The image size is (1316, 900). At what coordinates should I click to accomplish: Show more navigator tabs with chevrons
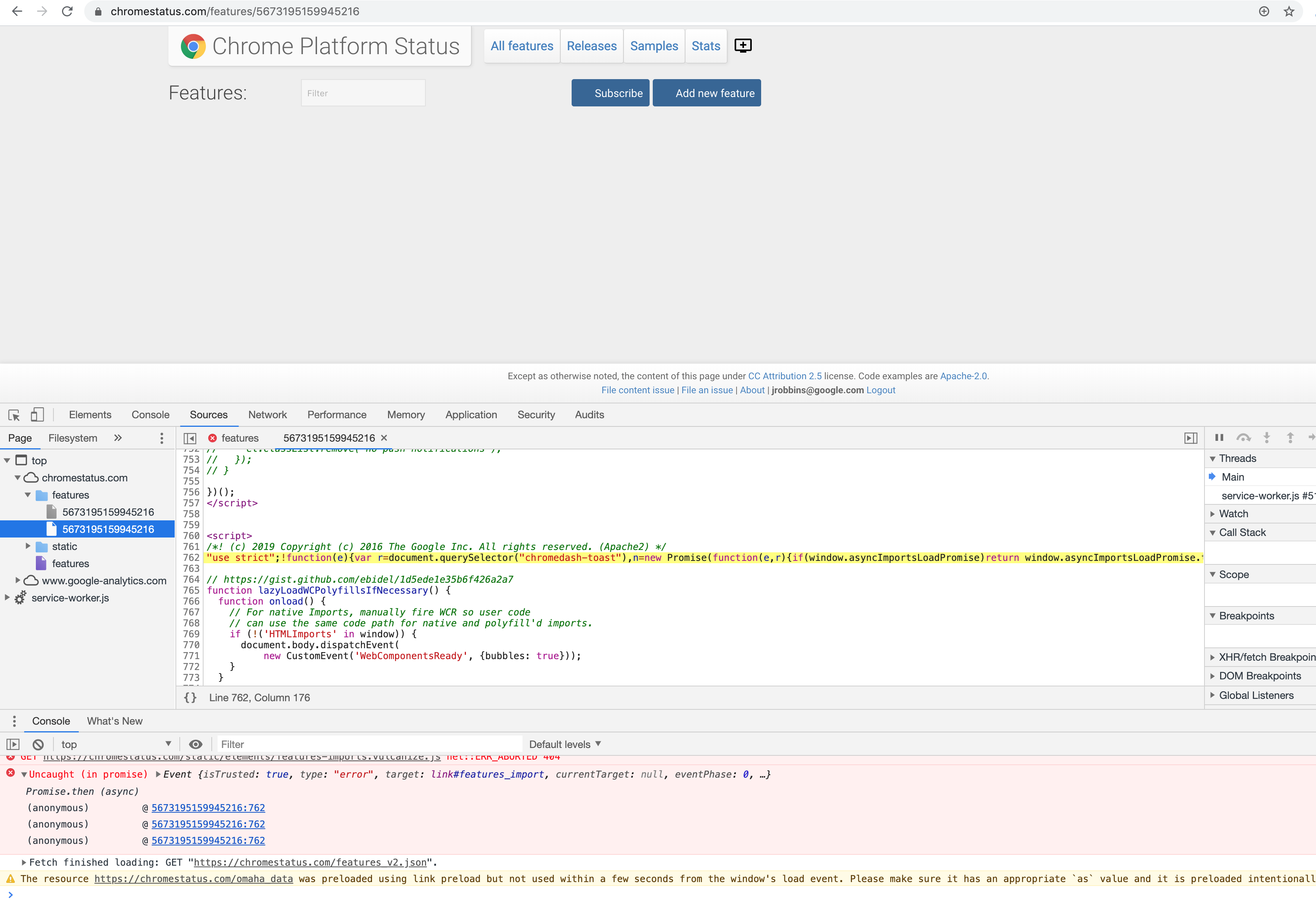[x=118, y=438]
